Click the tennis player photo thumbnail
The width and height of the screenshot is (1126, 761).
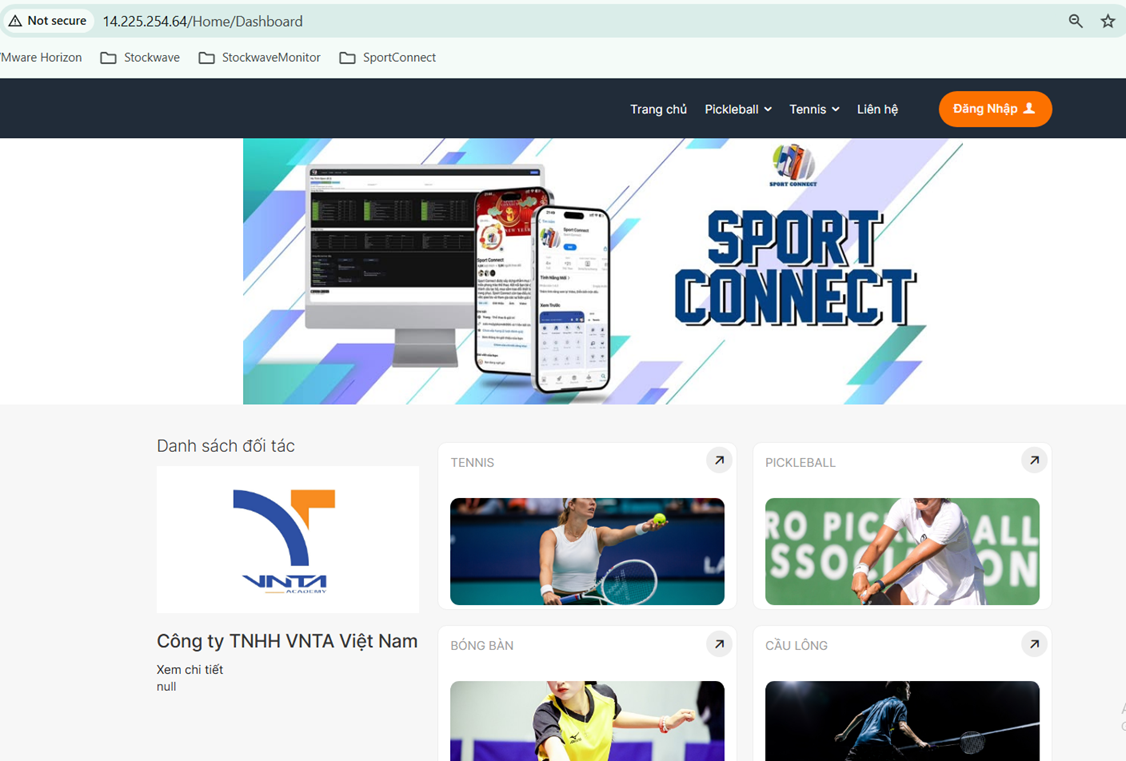tap(587, 551)
